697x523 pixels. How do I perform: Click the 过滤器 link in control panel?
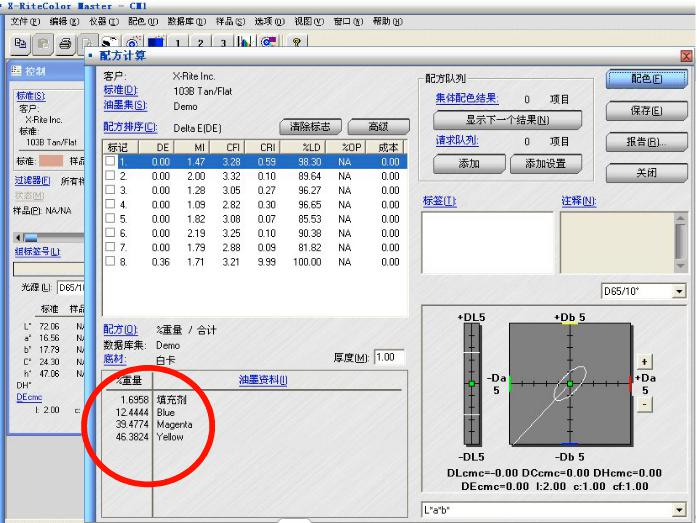[x=32, y=180]
